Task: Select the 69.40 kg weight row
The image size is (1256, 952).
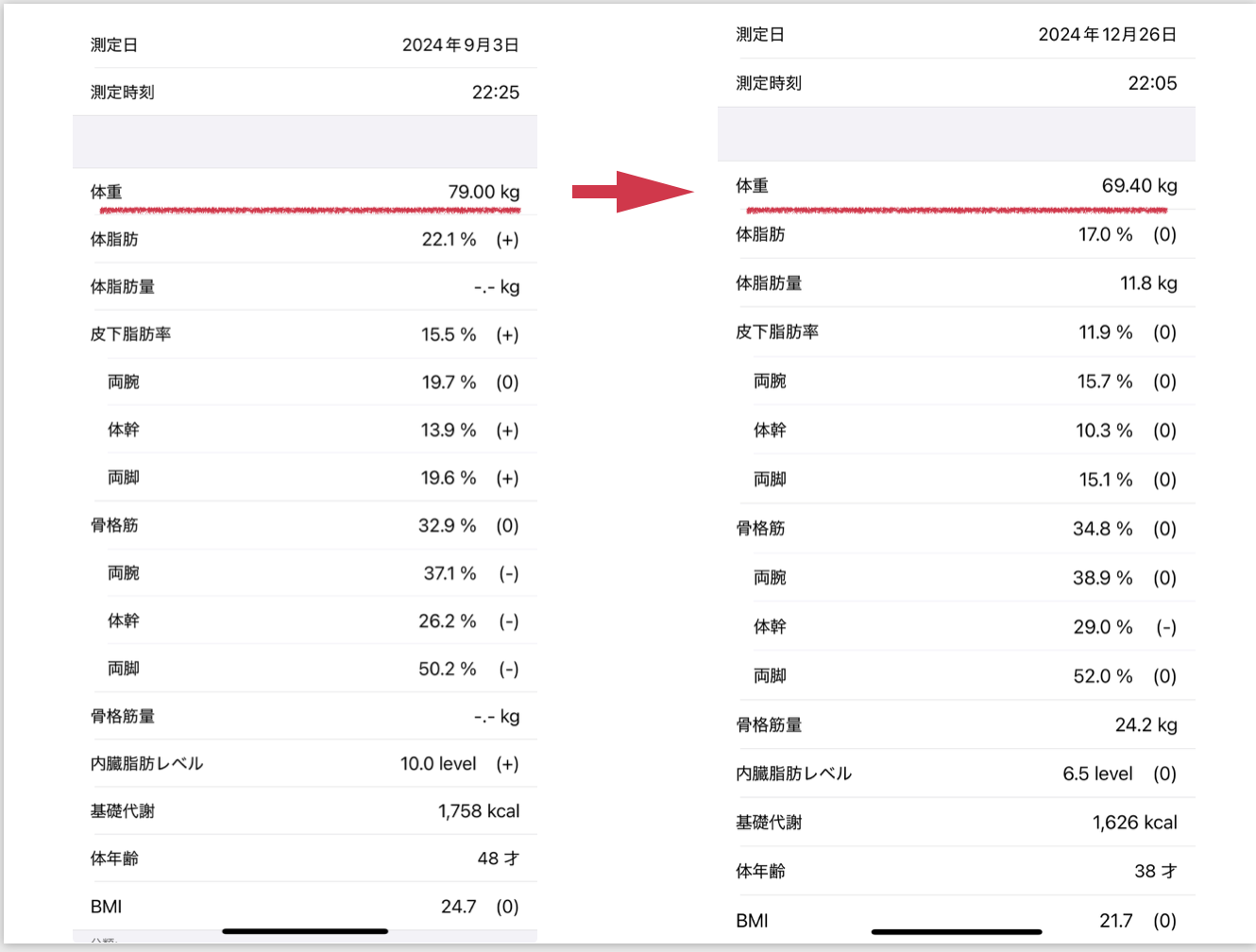Action: 957,185
